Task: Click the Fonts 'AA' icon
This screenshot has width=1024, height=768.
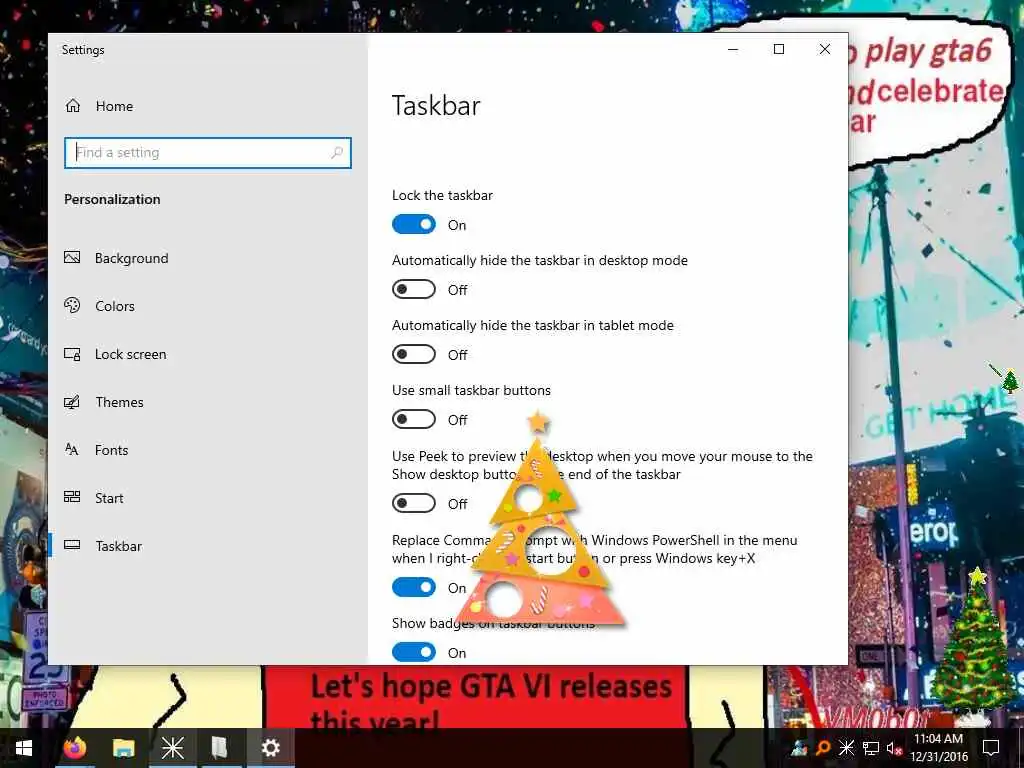Action: pos(72,449)
